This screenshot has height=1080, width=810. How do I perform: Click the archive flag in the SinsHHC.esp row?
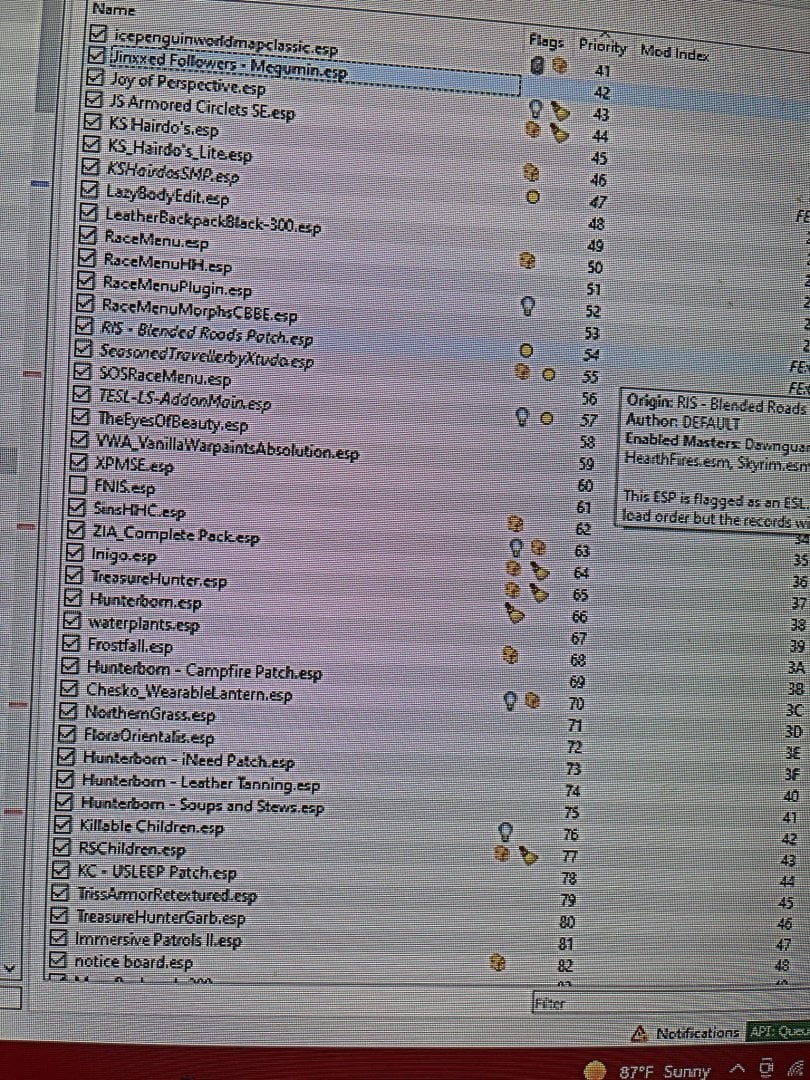515,525
